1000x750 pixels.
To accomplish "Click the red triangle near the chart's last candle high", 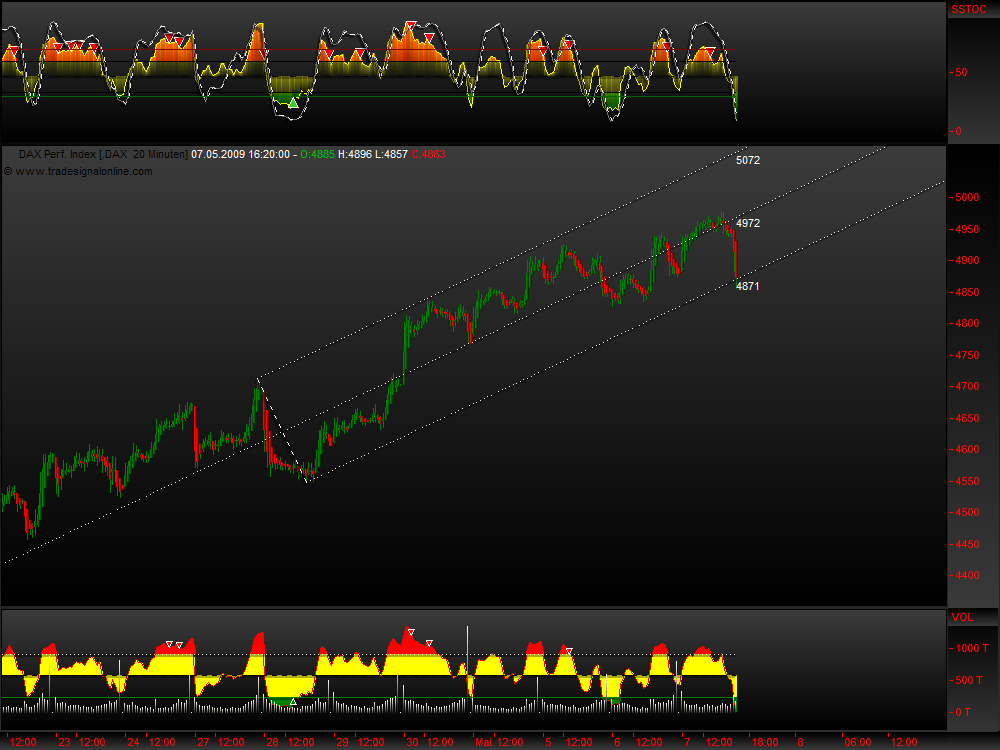I will 710,50.
